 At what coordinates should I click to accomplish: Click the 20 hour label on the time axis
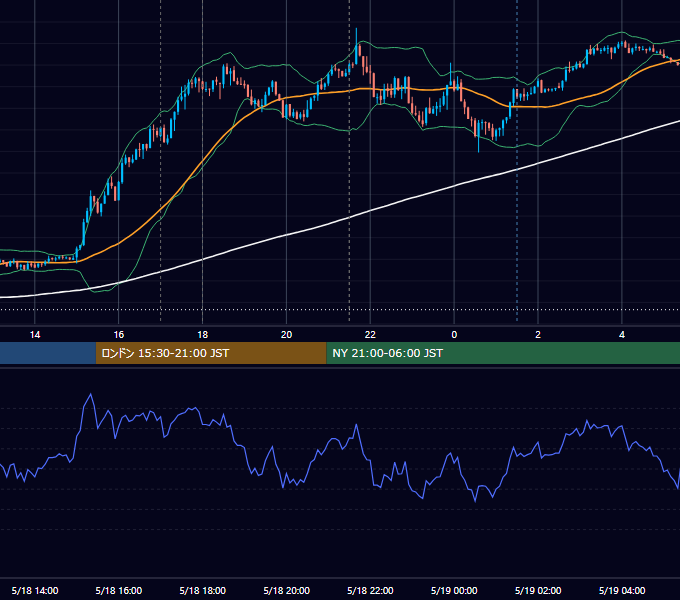(x=286, y=335)
